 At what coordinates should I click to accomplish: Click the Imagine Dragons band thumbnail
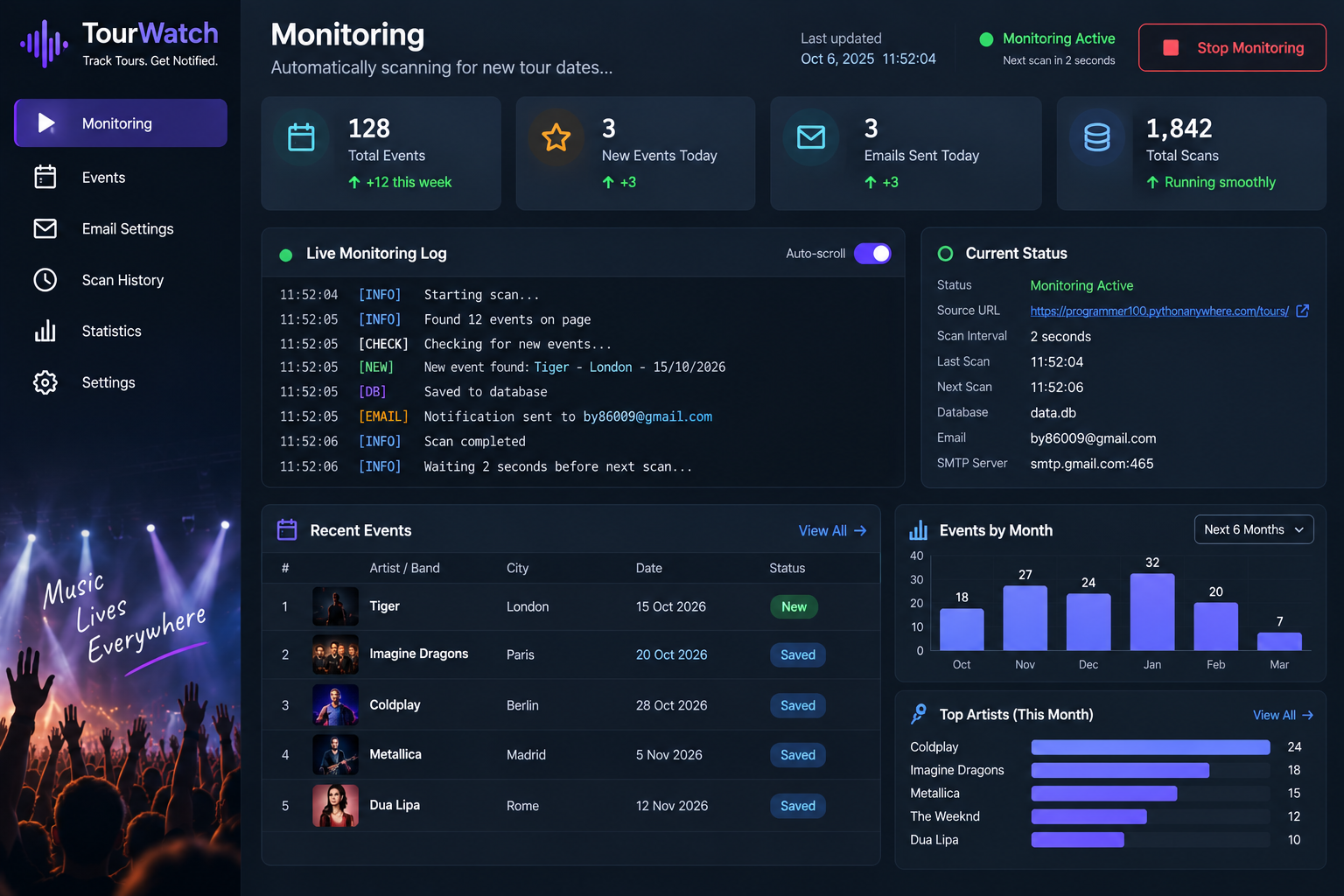336,654
